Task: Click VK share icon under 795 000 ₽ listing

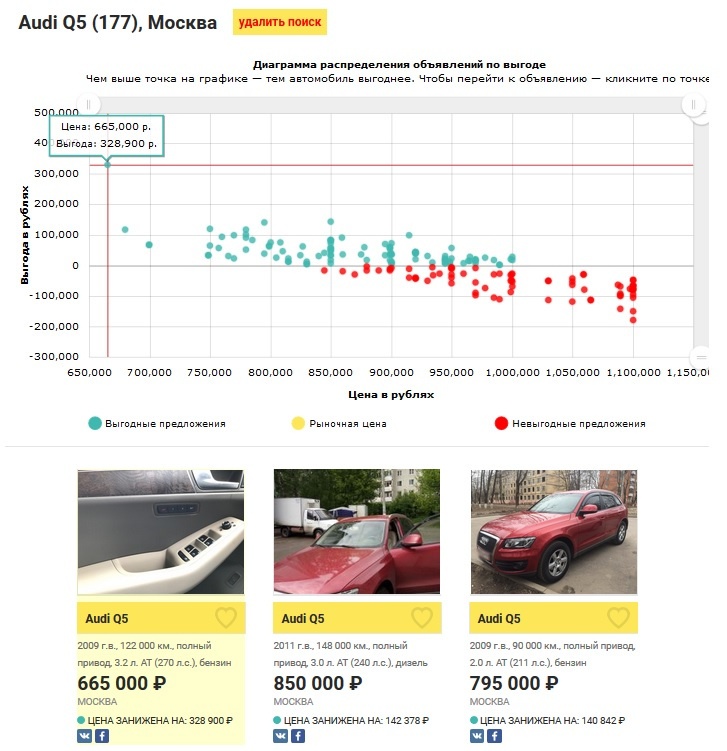Action: click(477, 736)
